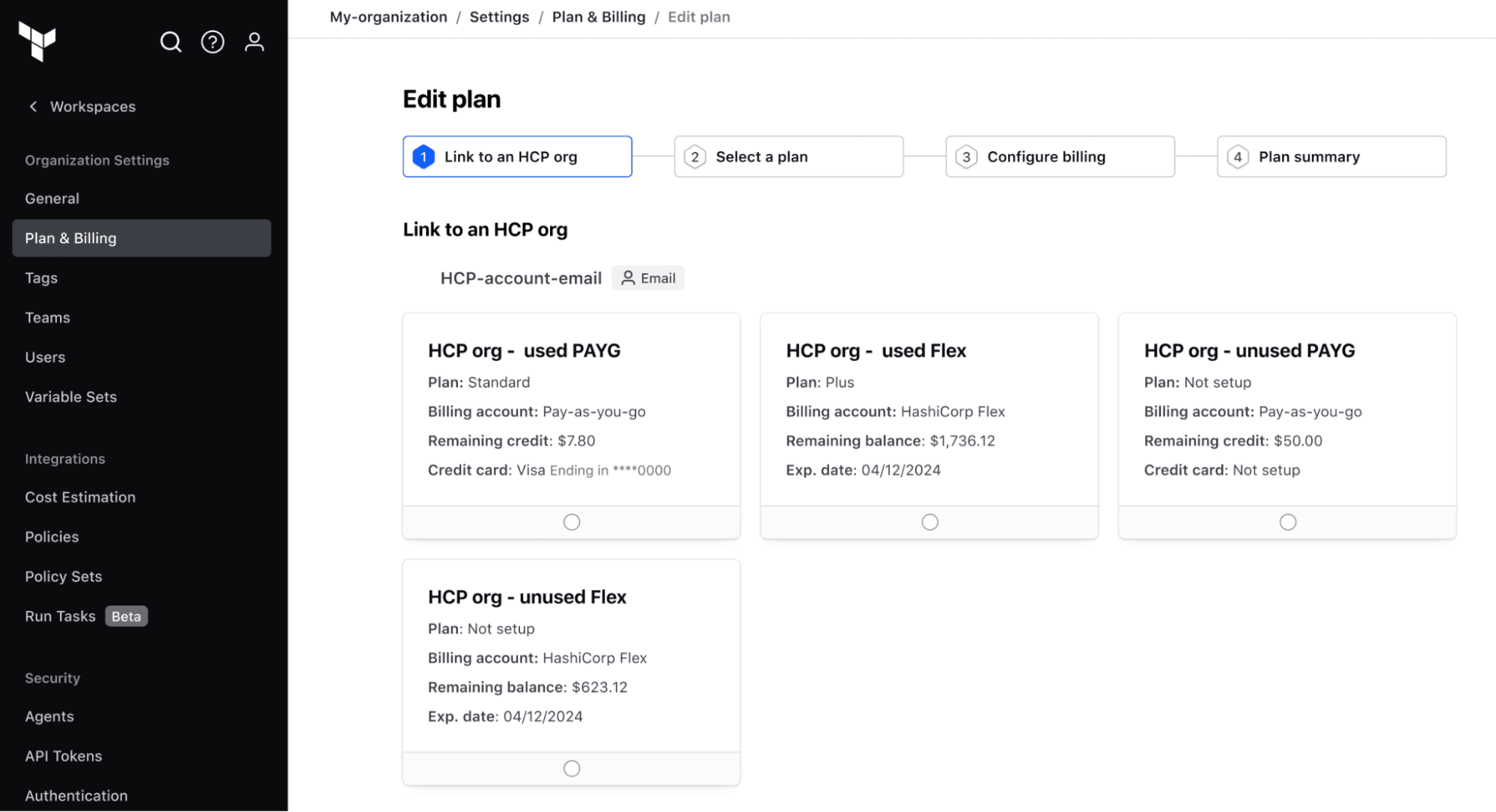
Task: Navigate to General organization settings
Action: point(52,198)
